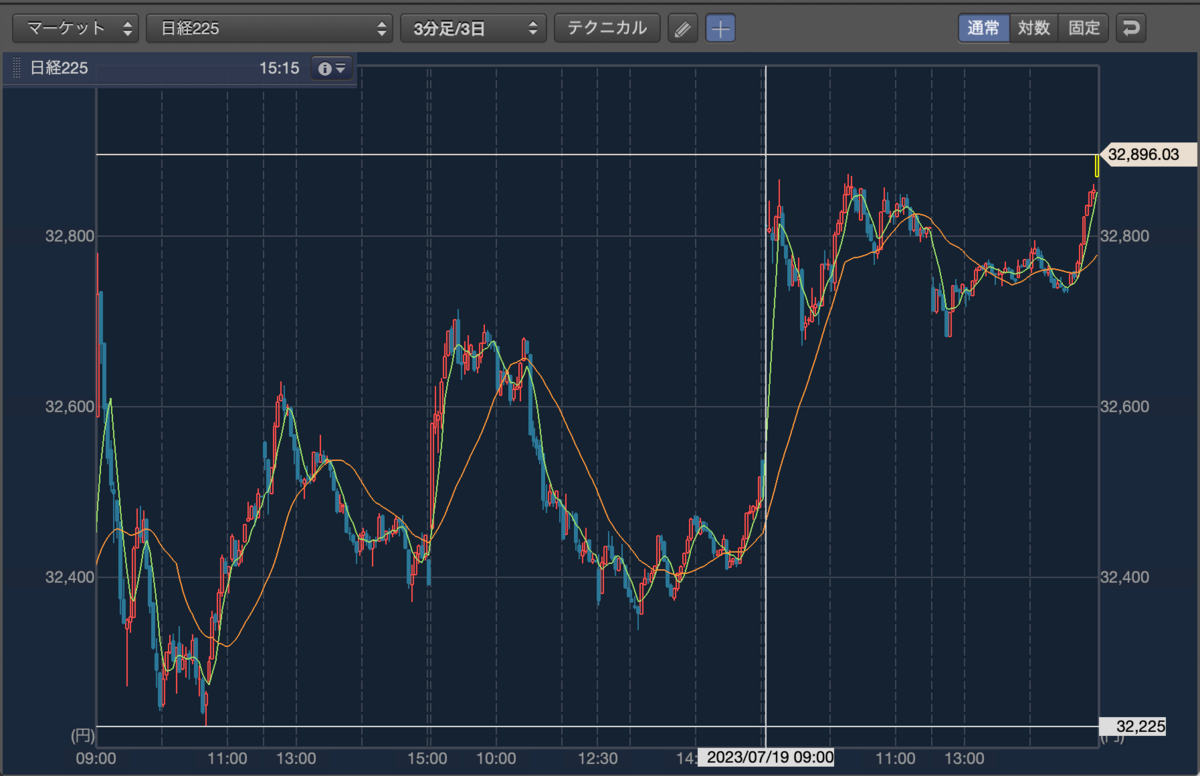This screenshot has width=1200, height=776.
Task: Click the 10:00 time axis label
Action: (496, 757)
